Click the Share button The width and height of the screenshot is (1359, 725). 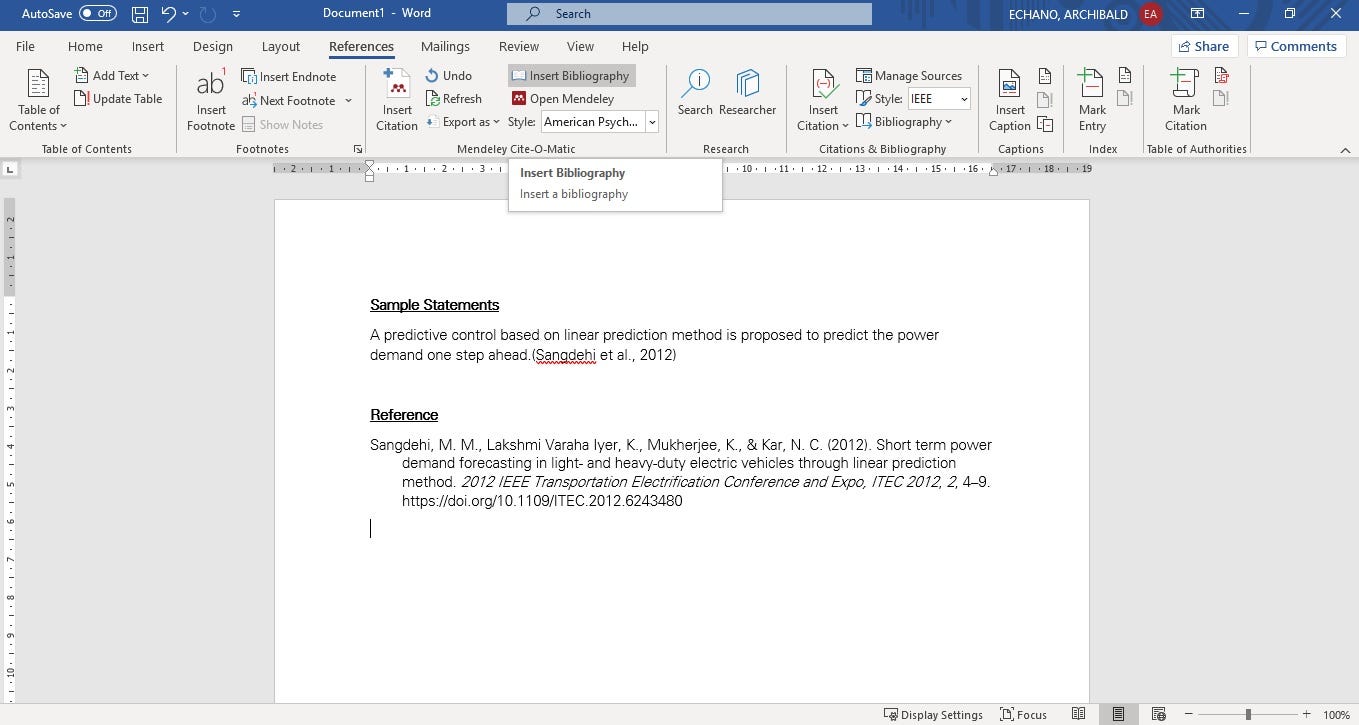tap(1204, 46)
